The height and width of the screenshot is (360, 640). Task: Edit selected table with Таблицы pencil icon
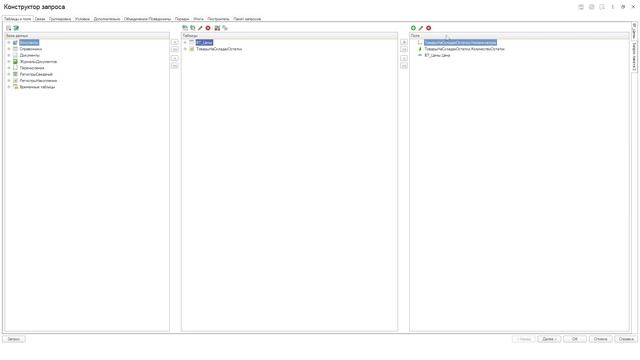click(x=200, y=28)
